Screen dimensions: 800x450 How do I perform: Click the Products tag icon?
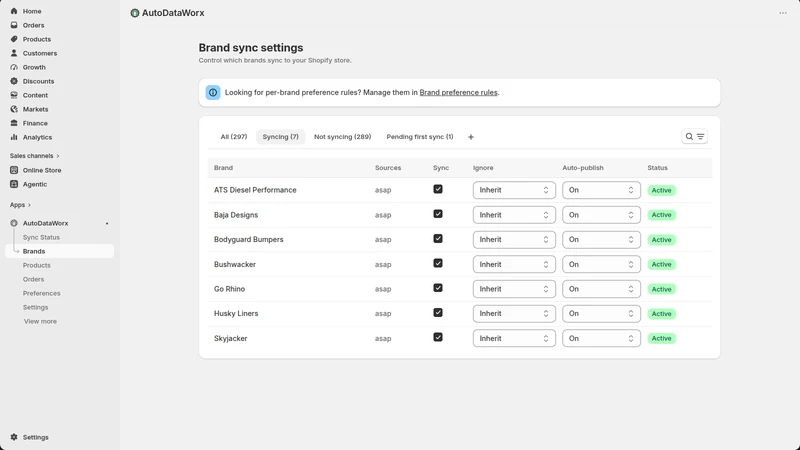pos(14,39)
